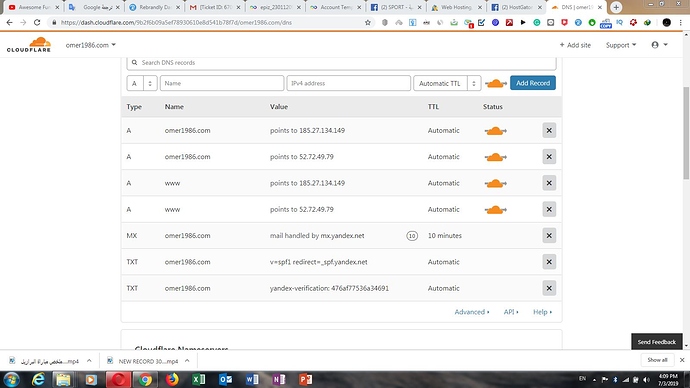Click the Status column header

click(x=492, y=107)
